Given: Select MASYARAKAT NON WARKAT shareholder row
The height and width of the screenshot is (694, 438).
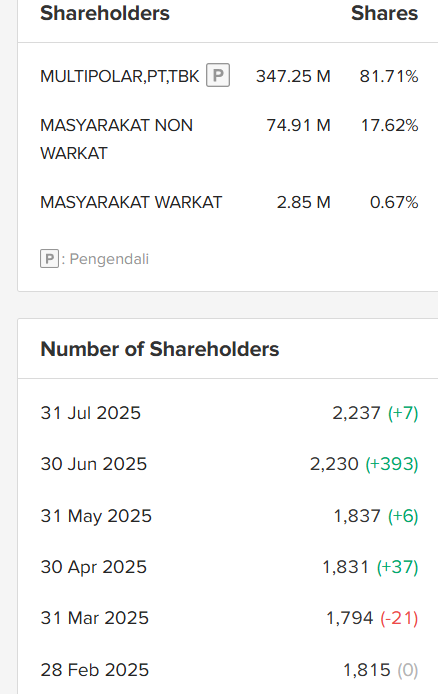Looking at the screenshot, I should pos(229,139).
